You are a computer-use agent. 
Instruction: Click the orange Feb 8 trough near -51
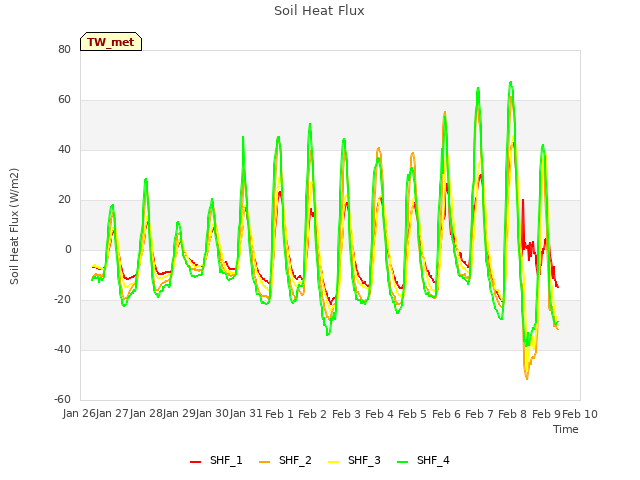click(527, 378)
